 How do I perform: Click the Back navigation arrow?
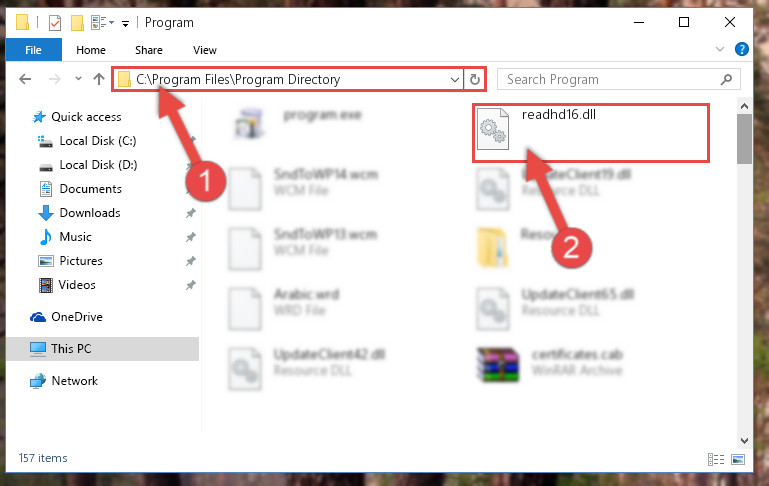tap(25, 79)
